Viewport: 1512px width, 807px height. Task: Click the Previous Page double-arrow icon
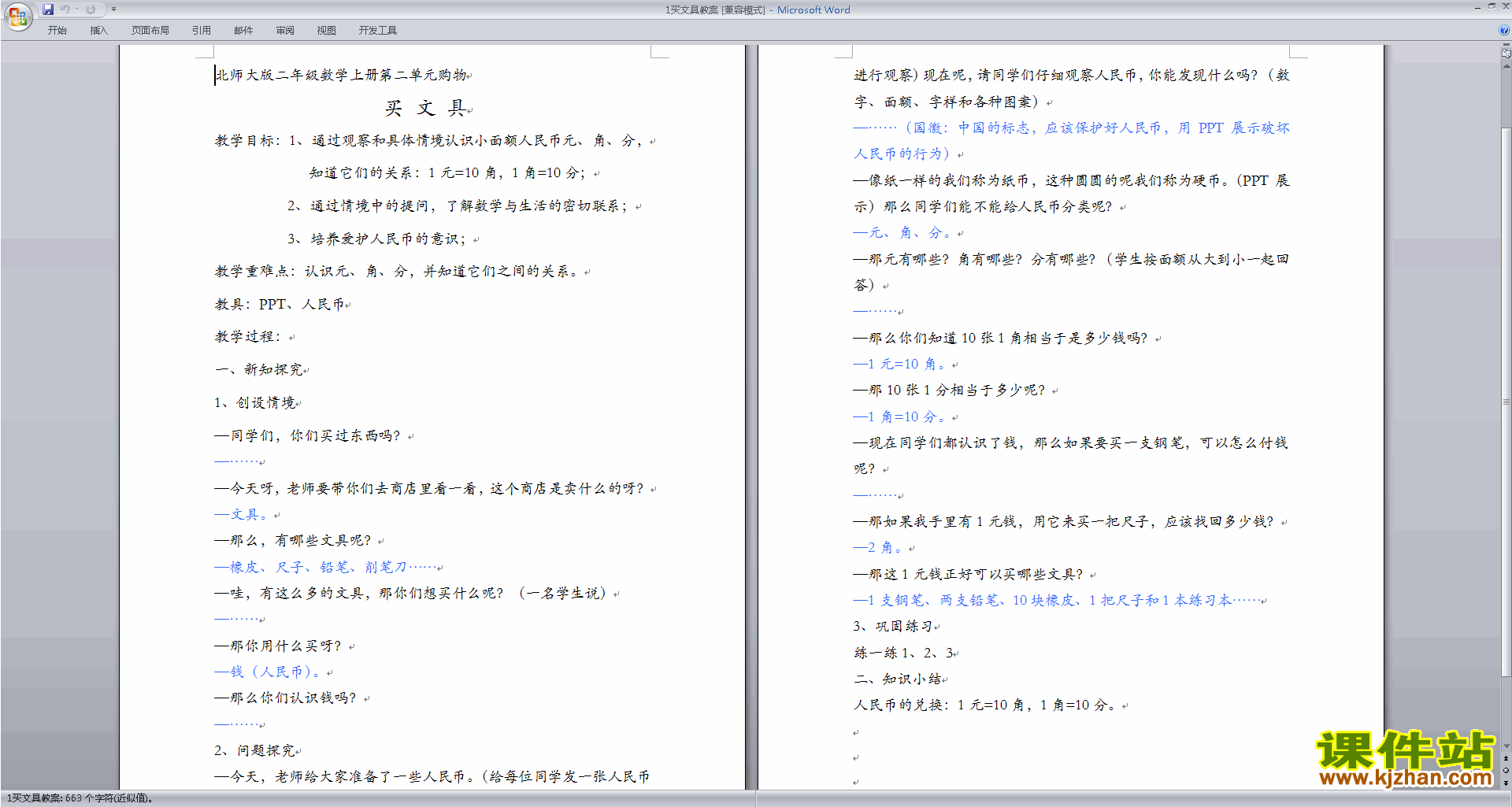1506,758
